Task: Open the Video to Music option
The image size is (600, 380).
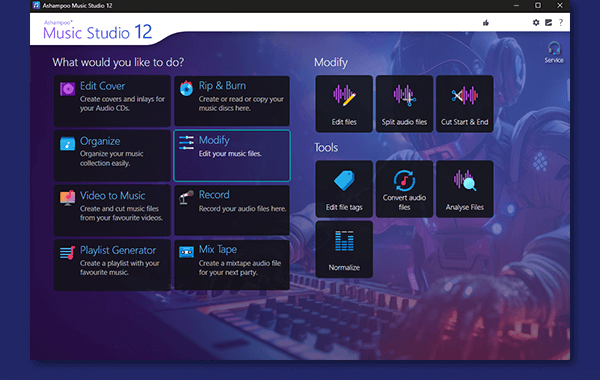Action: [112, 210]
